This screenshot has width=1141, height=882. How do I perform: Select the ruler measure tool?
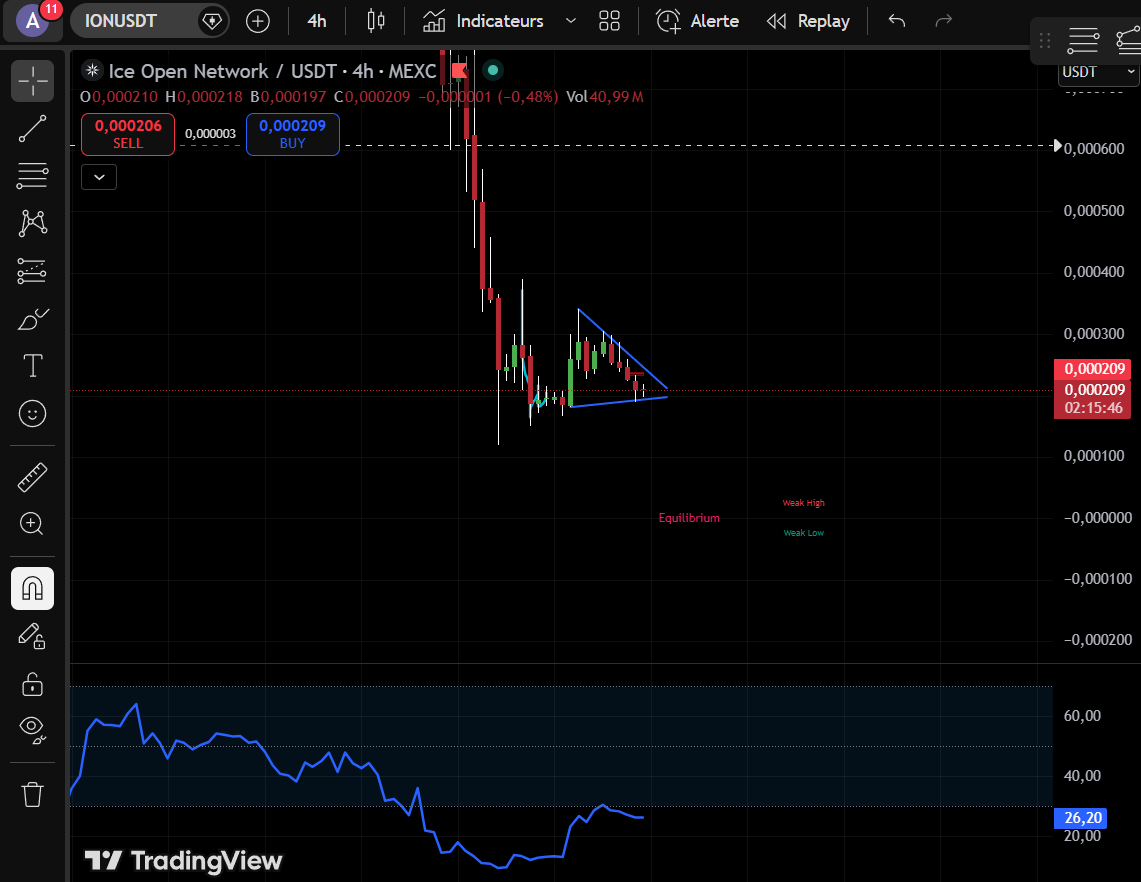(x=32, y=477)
